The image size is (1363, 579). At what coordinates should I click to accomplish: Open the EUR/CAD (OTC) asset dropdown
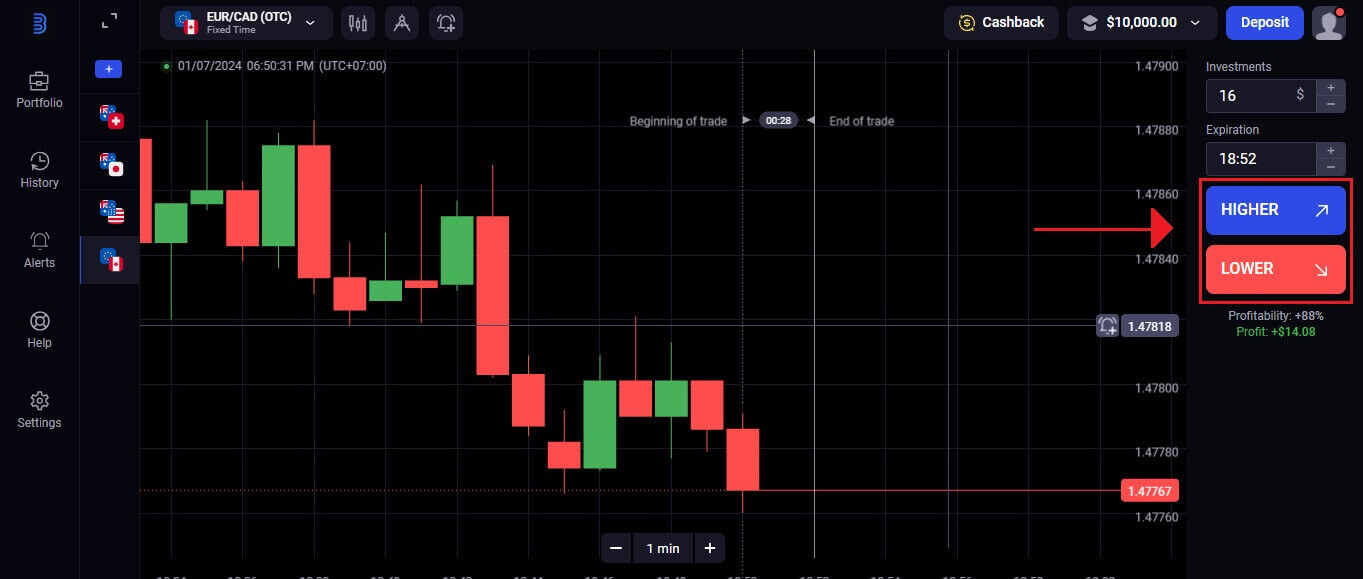tap(246, 23)
